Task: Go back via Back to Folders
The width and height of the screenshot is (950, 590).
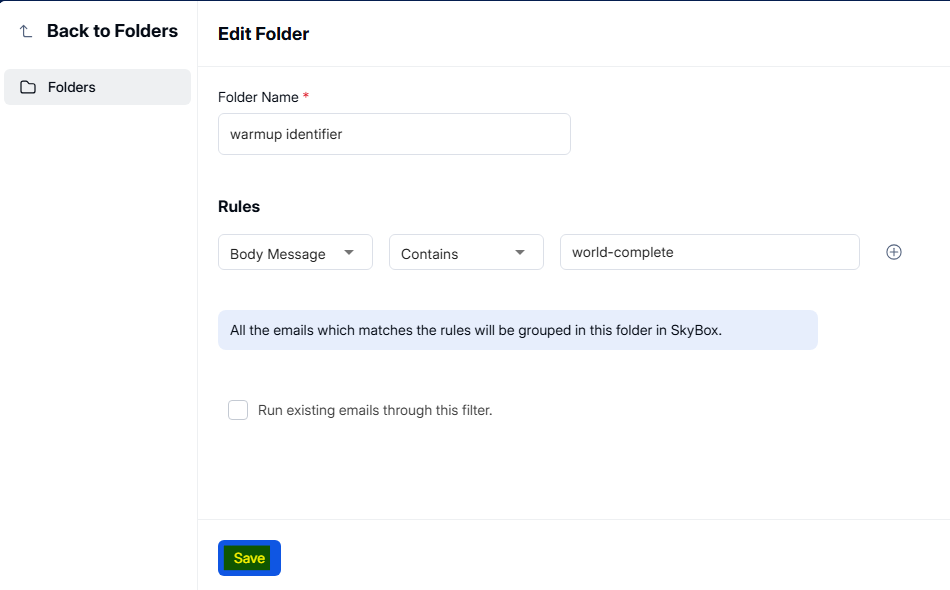Action: 111,31
